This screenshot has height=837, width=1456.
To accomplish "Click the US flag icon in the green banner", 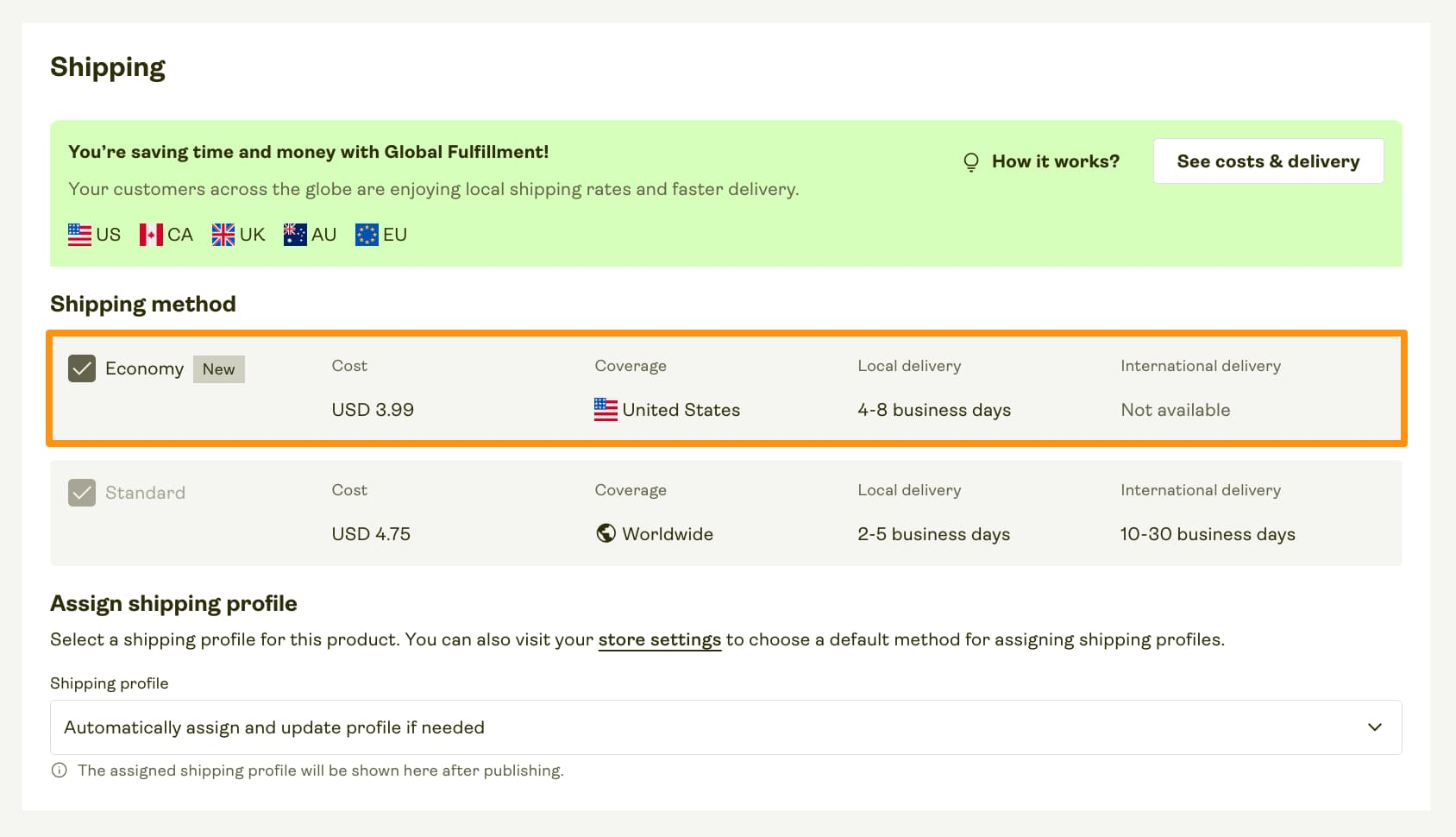I will pyautogui.click(x=78, y=234).
